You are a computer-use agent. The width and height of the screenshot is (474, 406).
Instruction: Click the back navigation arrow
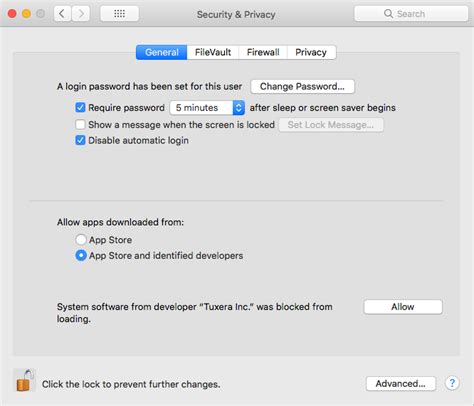click(62, 14)
